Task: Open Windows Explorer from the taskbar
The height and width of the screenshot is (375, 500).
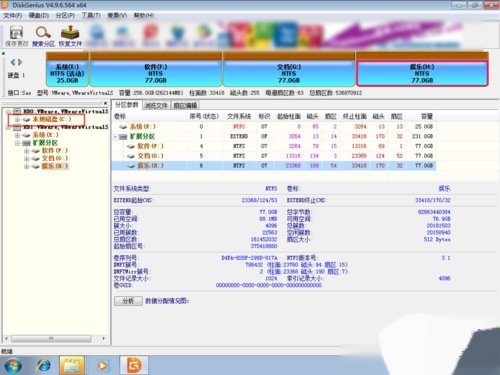Action: (x=72, y=366)
